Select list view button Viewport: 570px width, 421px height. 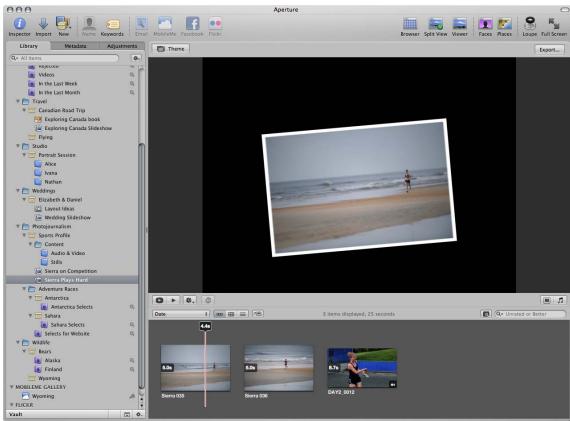click(243, 314)
